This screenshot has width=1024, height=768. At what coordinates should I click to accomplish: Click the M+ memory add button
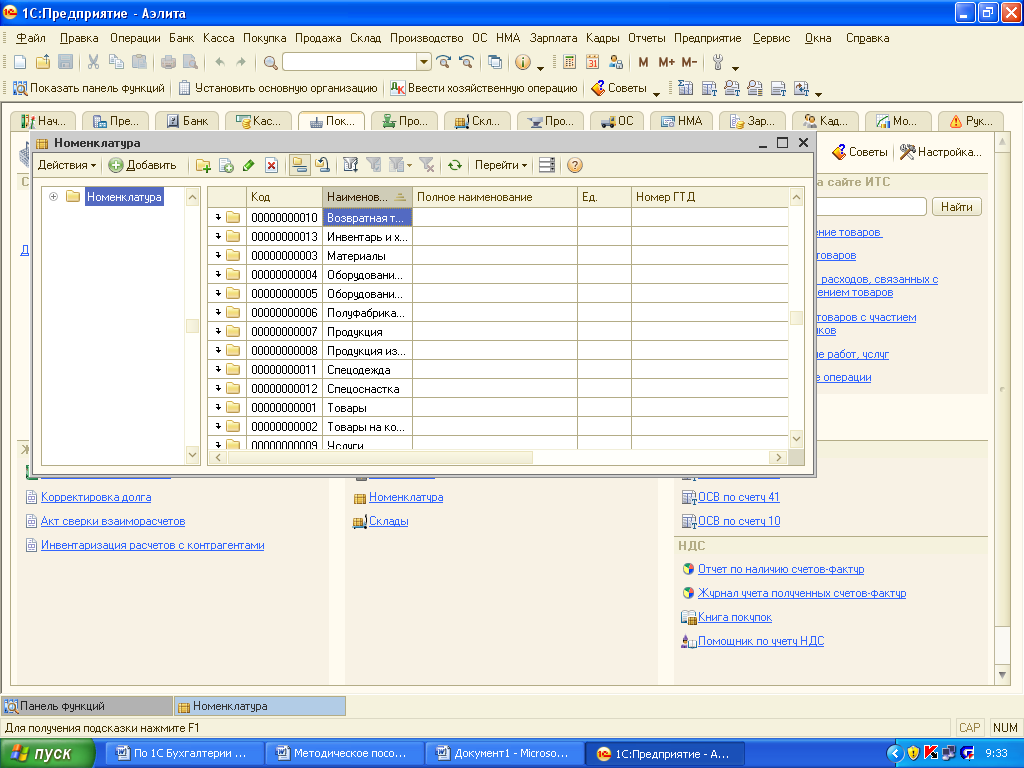coord(666,62)
